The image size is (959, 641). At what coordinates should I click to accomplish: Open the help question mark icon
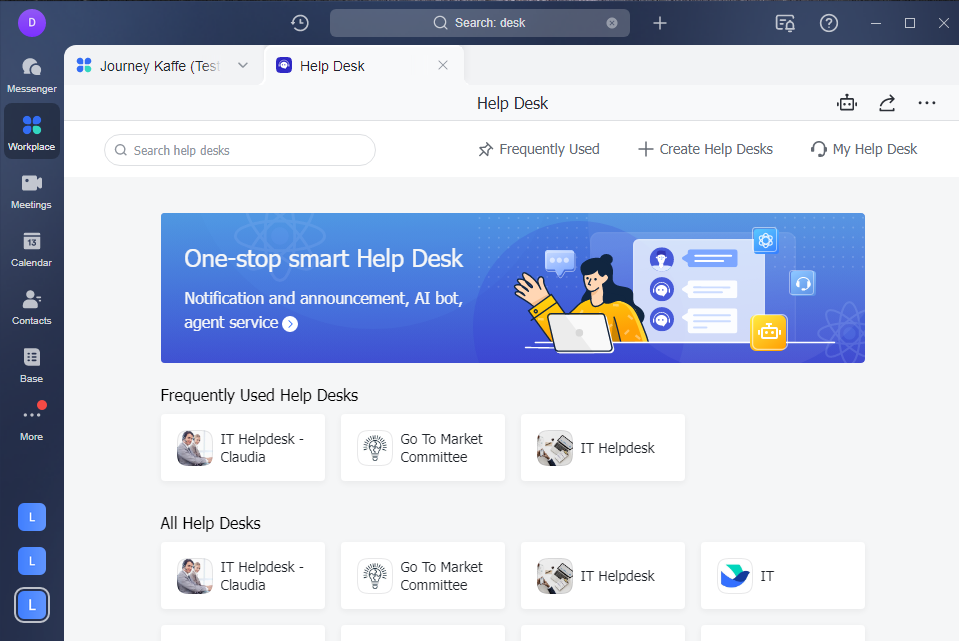click(828, 22)
